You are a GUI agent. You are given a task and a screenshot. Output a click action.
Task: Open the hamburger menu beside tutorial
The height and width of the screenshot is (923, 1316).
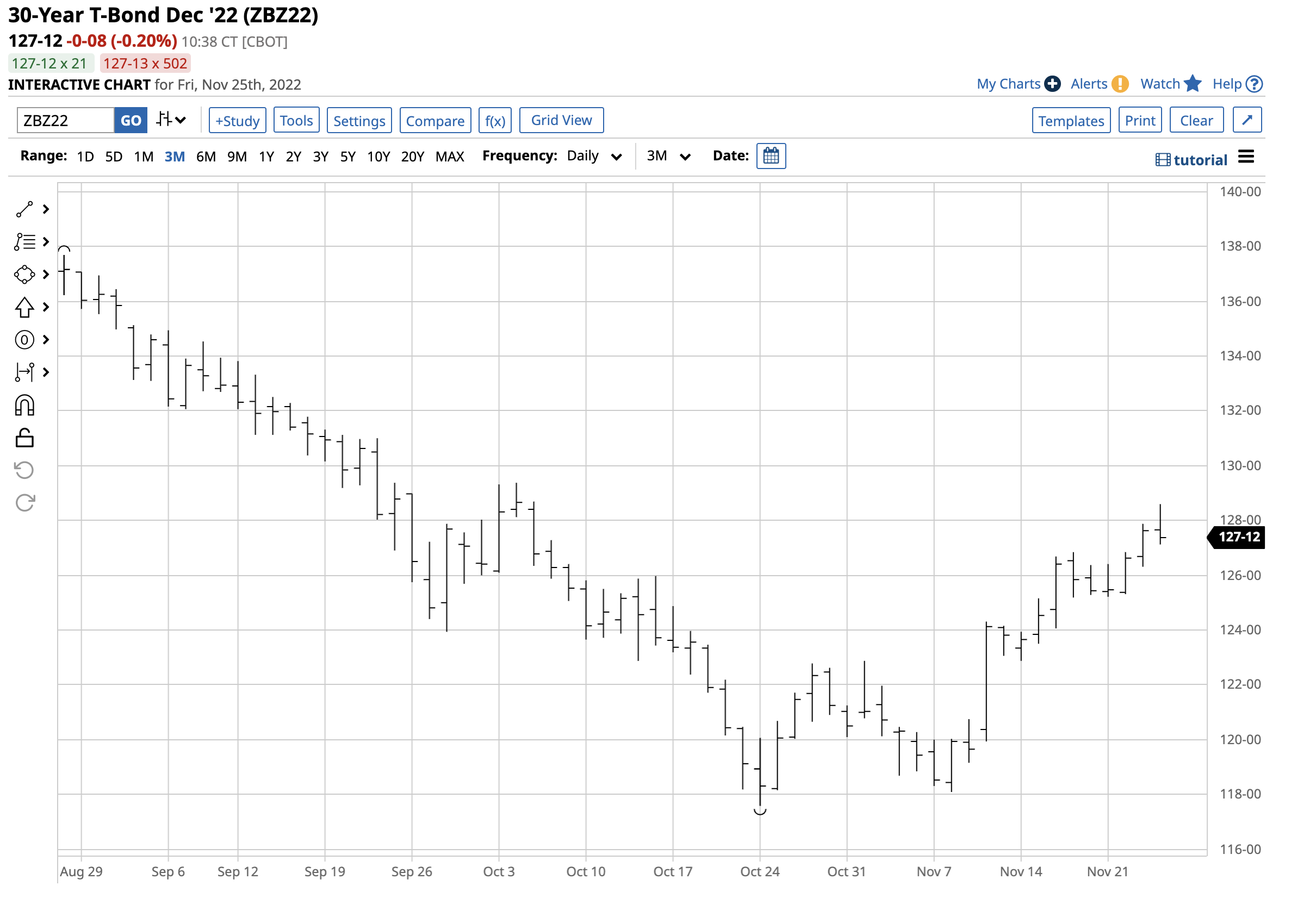tap(1246, 157)
